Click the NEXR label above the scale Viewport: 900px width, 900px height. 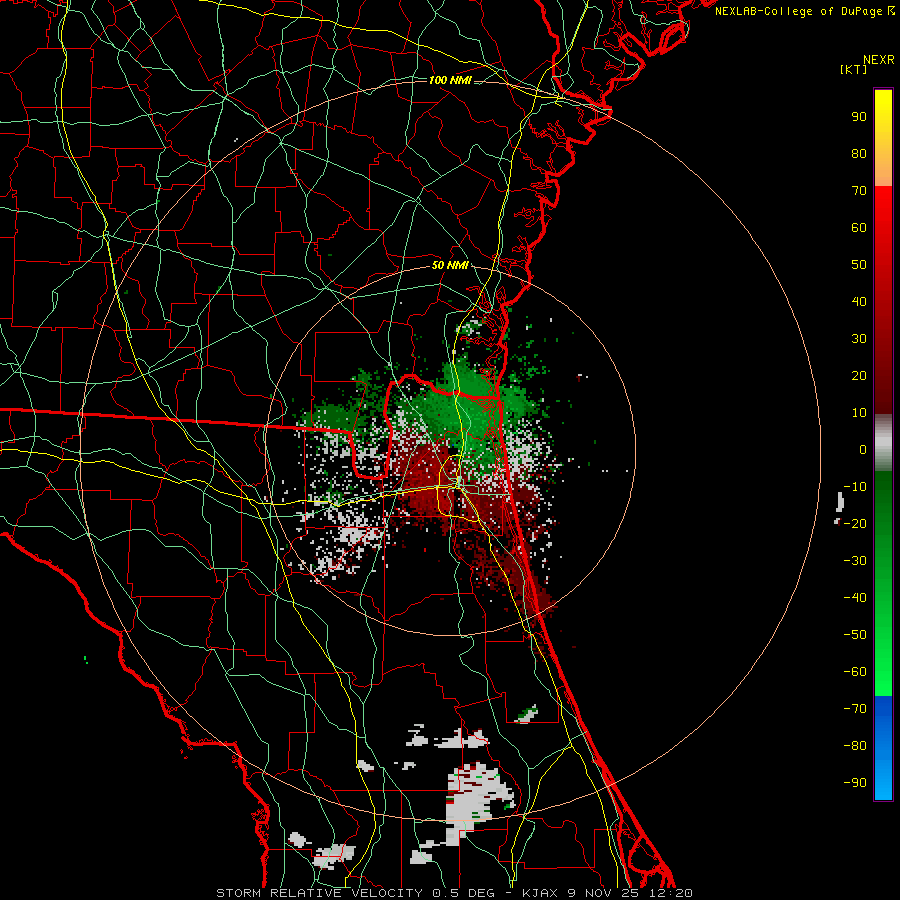point(879,60)
